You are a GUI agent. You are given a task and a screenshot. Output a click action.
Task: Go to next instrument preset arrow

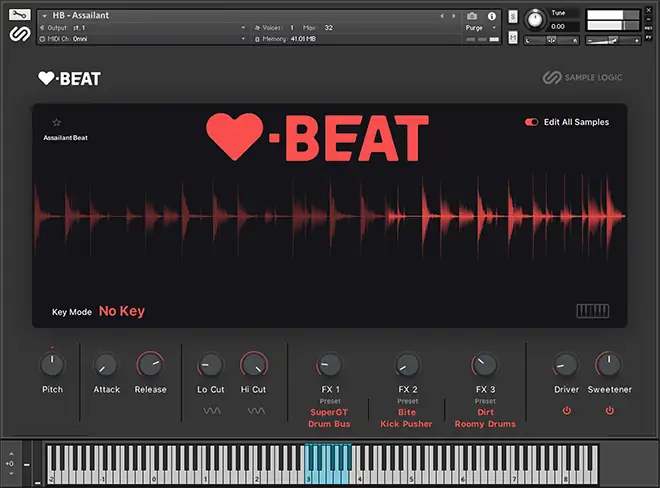click(x=453, y=16)
